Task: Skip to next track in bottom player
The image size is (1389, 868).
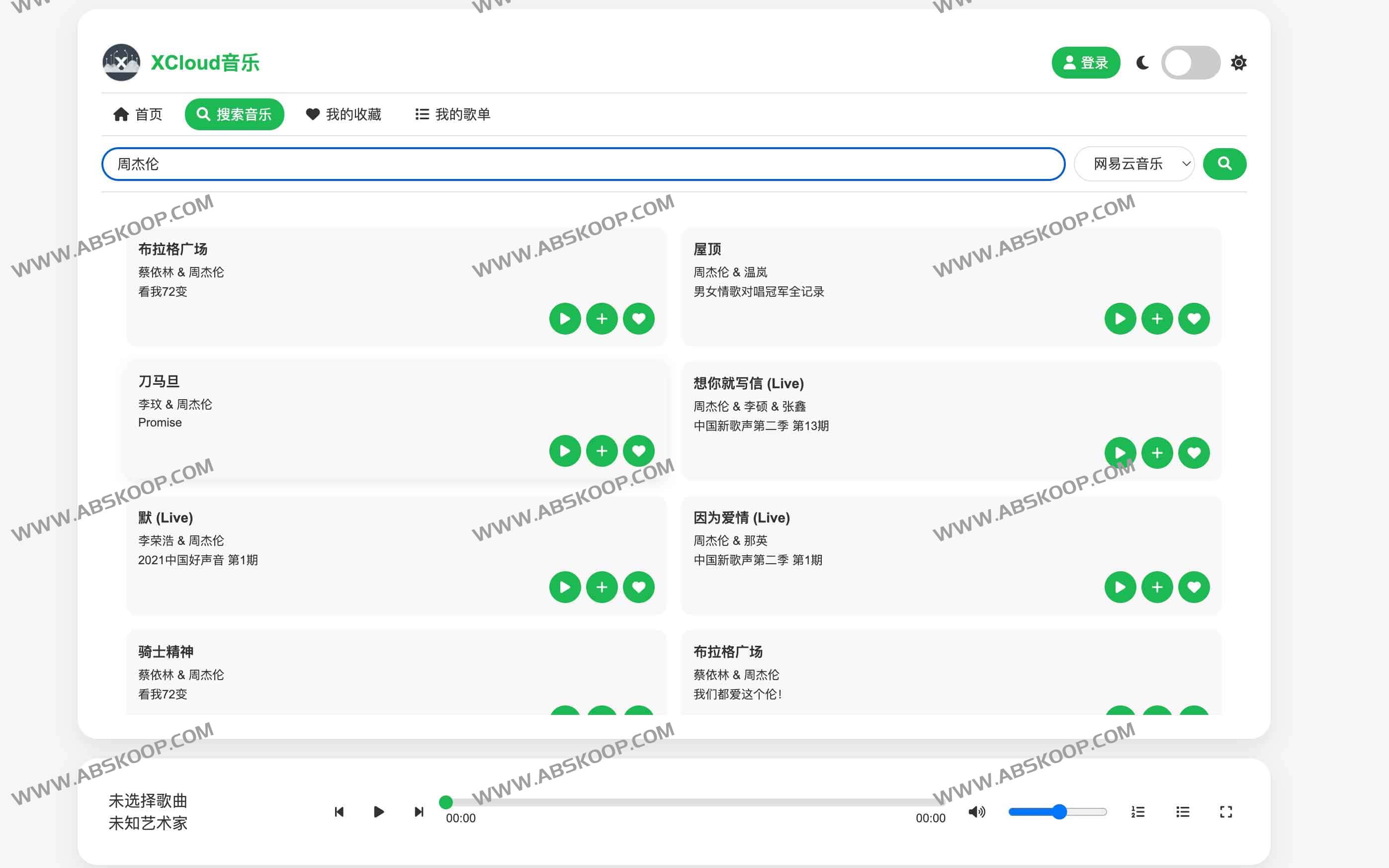Action: (419, 812)
